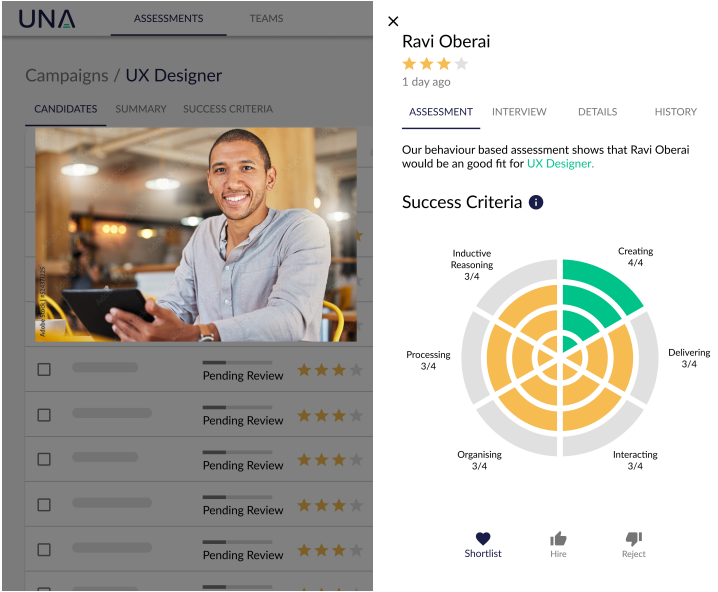718x592 pixels.
Task: Open the Teams top navigation tab
Action: (266, 18)
